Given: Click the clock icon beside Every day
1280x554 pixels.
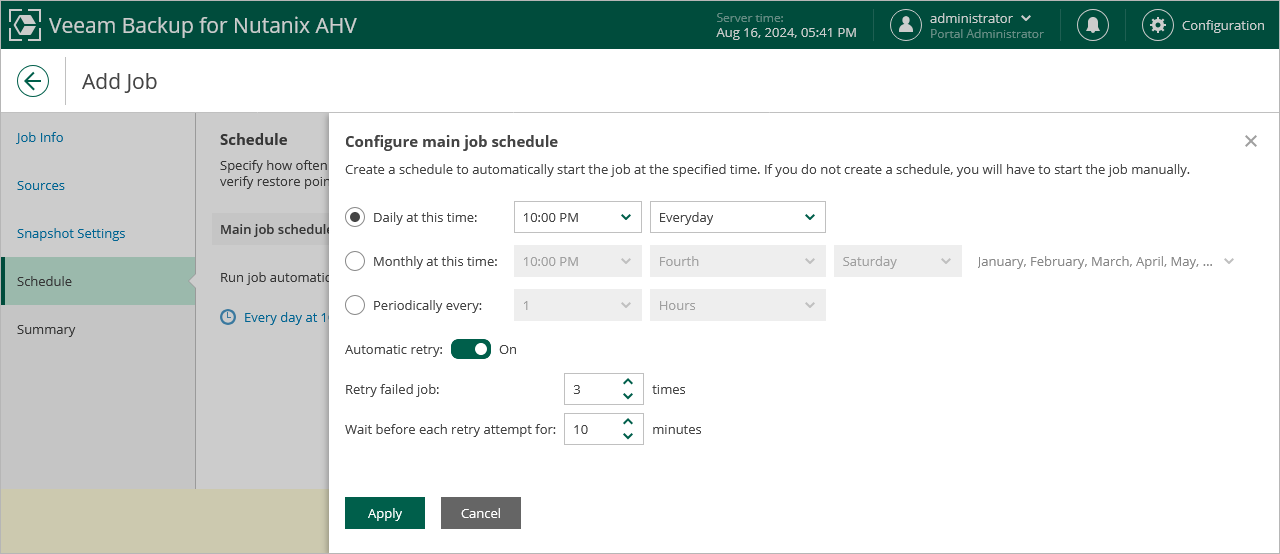Looking at the screenshot, I should pyautogui.click(x=229, y=317).
